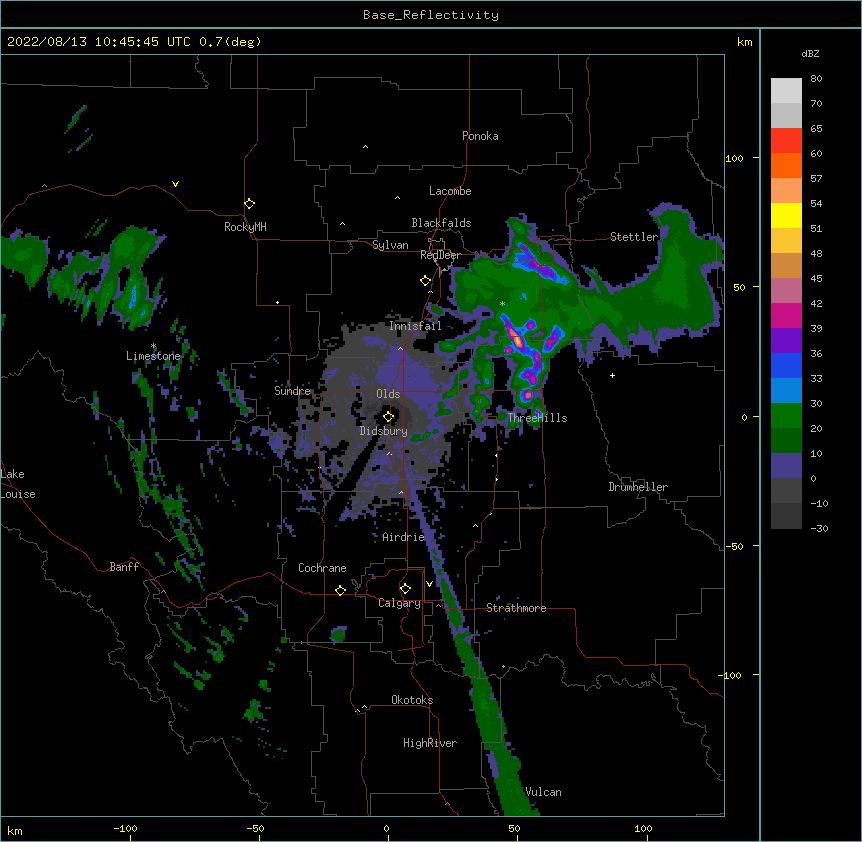Select the Okotoks label
Screen dimensions: 862x842
(x=412, y=700)
